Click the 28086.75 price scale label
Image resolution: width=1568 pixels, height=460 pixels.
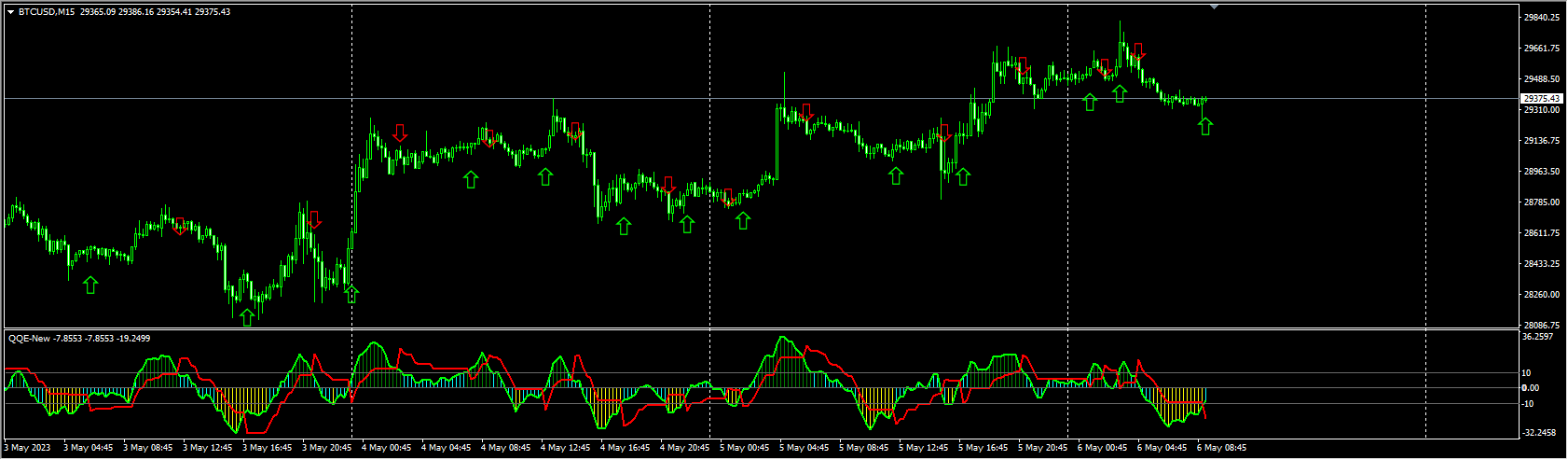coord(1541,325)
